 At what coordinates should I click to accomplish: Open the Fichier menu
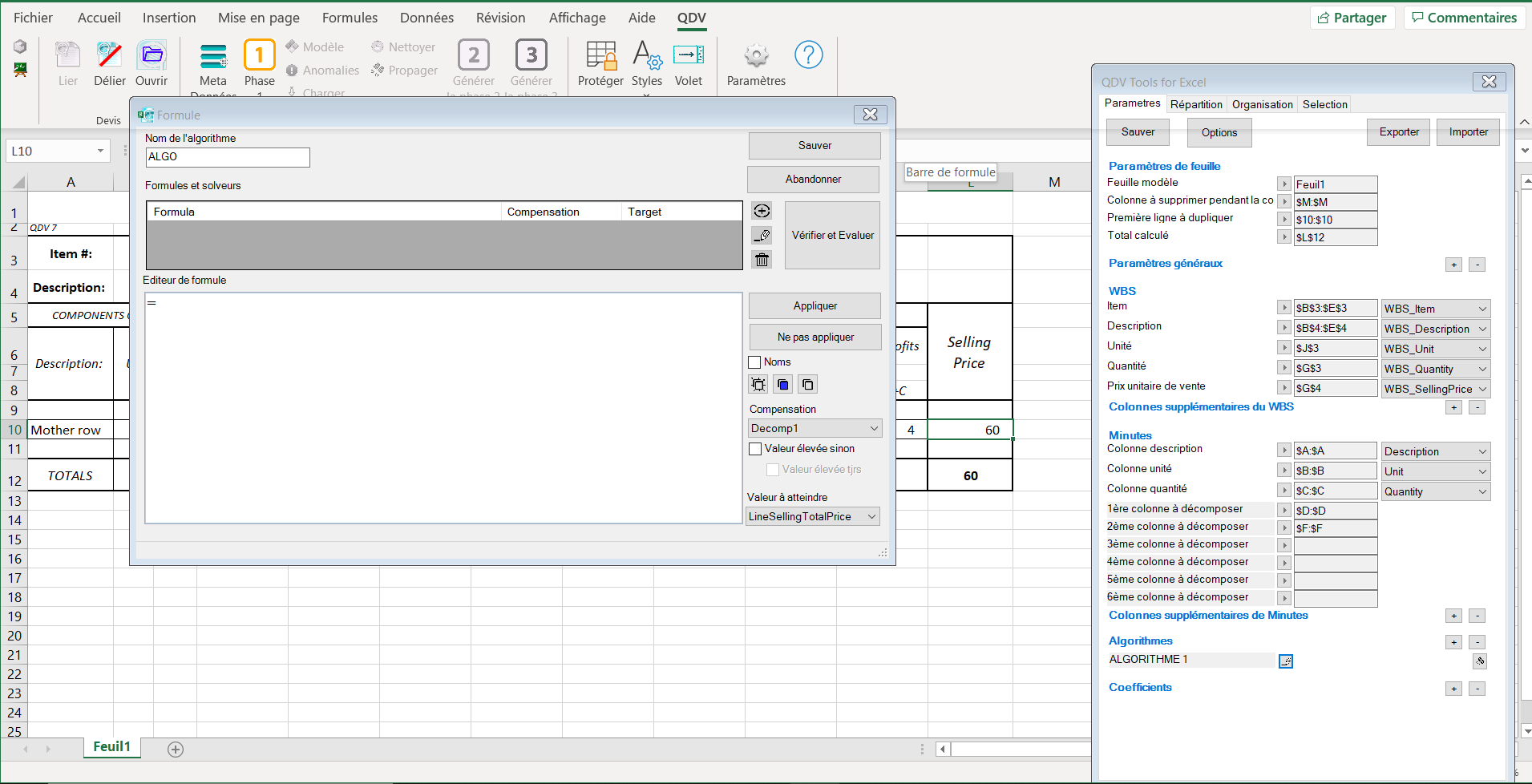33,18
